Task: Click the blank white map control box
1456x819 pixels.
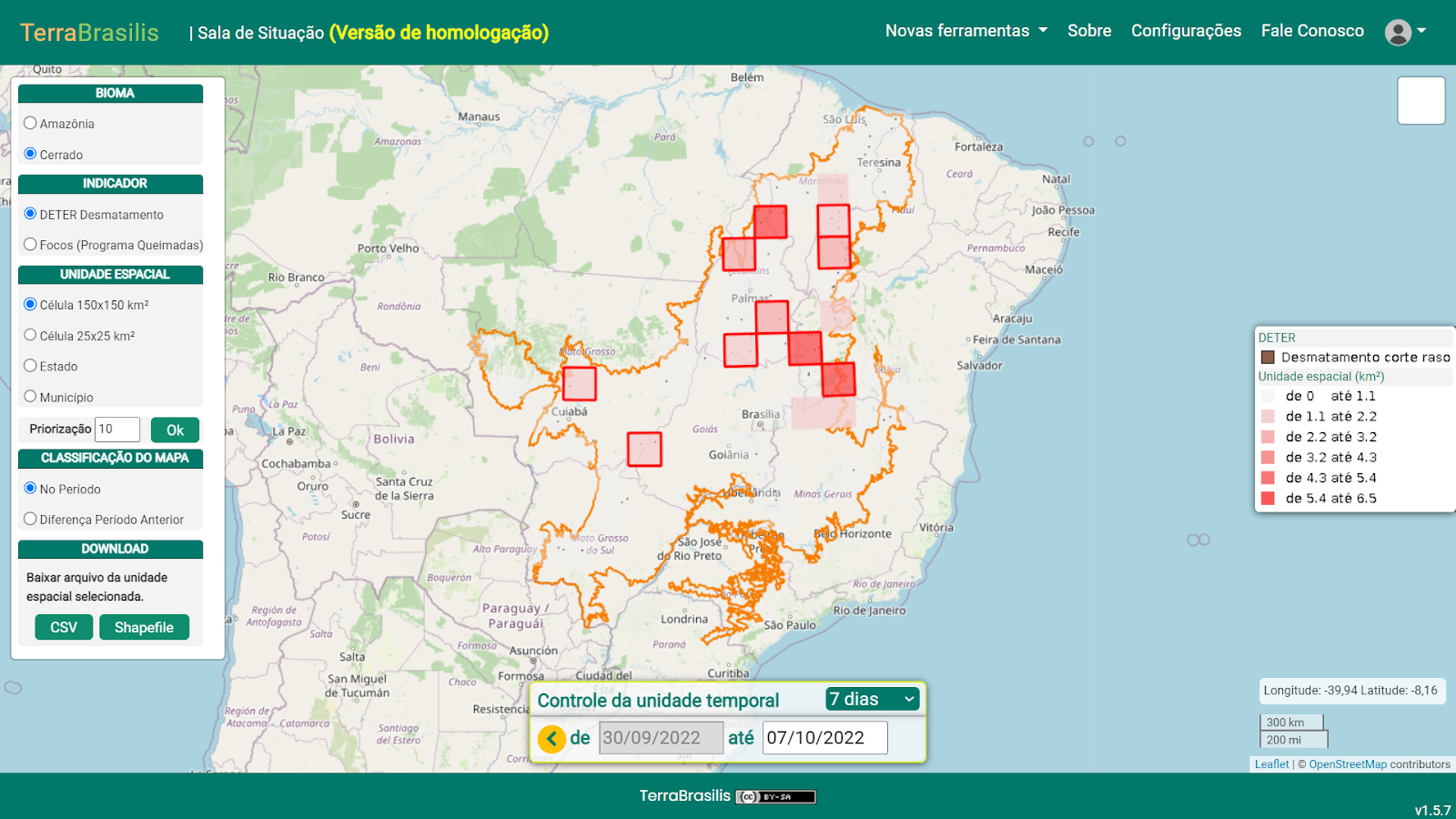Action: click(x=1421, y=100)
